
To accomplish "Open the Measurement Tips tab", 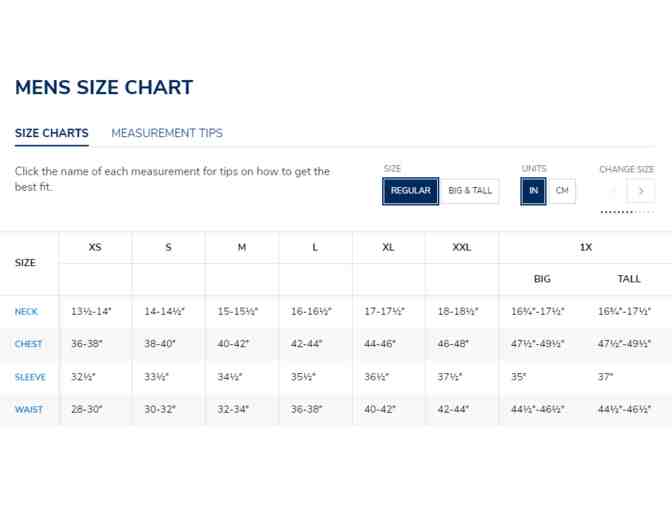I will (x=167, y=133).
